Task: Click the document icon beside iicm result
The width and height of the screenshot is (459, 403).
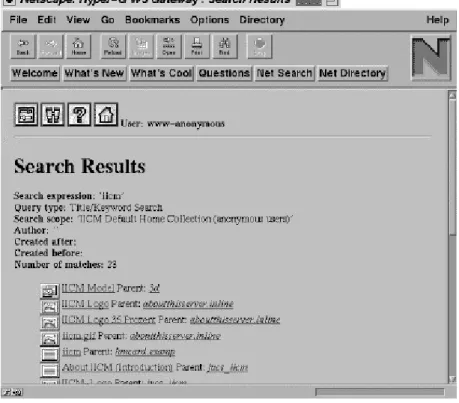Action: pos(50,354)
